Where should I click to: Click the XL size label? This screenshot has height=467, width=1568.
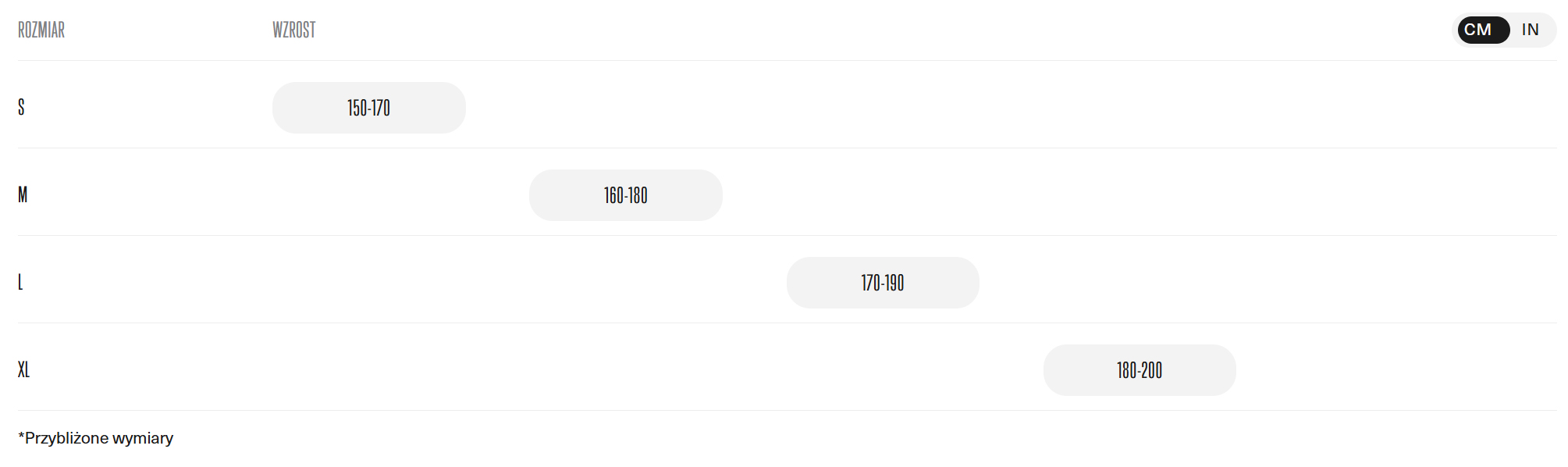pyautogui.click(x=23, y=369)
